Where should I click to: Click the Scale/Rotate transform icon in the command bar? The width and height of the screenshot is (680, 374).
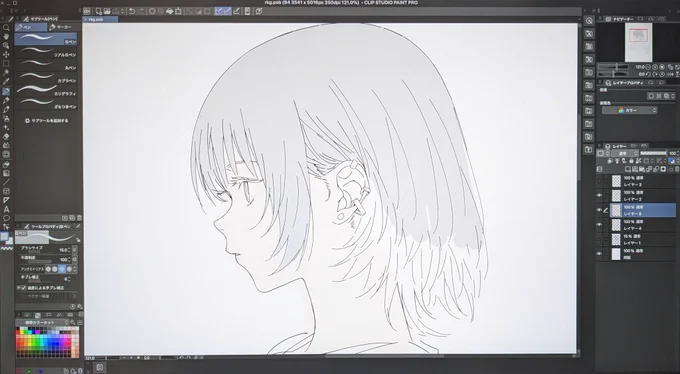click(178, 11)
